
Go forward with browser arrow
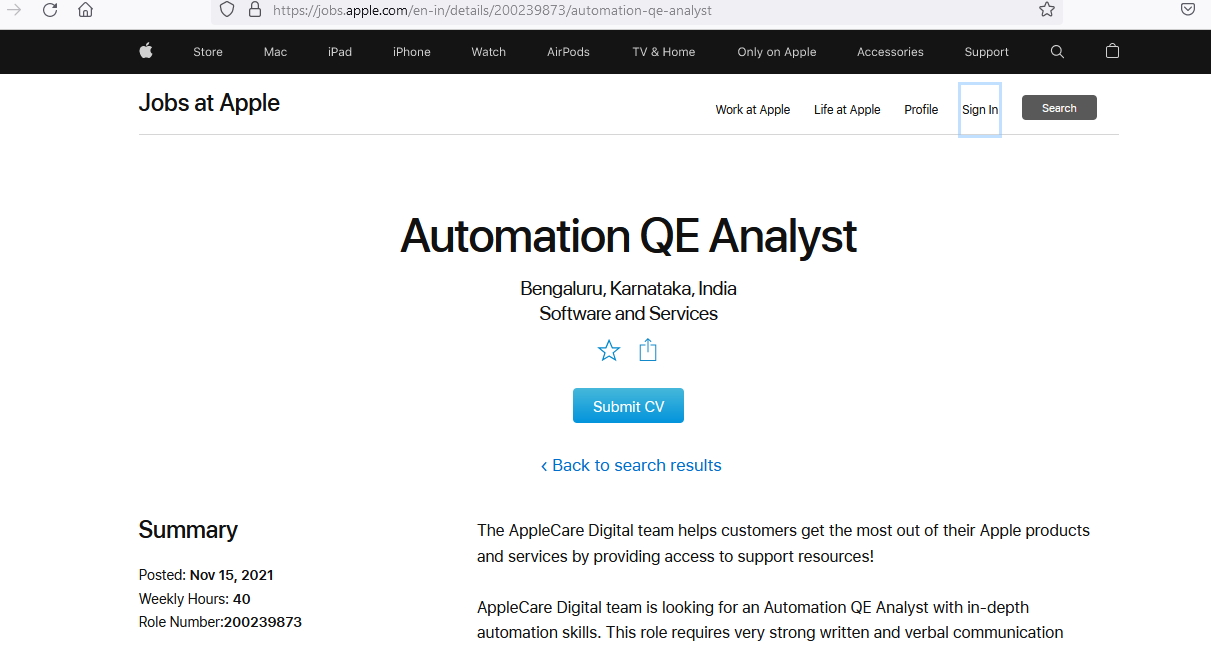(x=14, y=10)
